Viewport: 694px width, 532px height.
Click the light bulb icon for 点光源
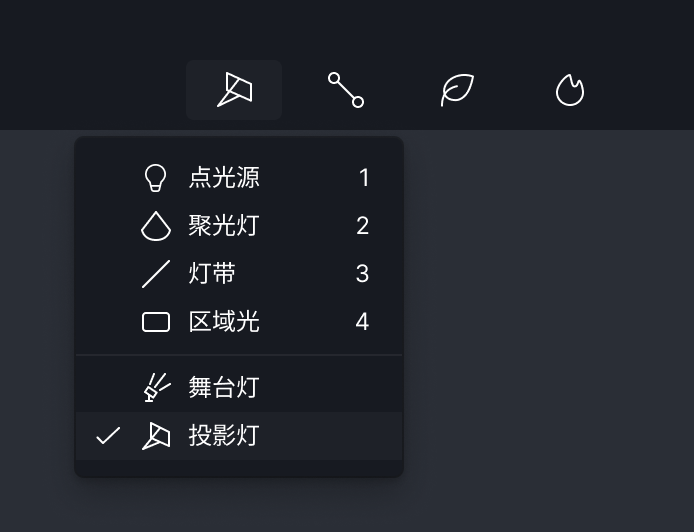(x=155, y=178)
